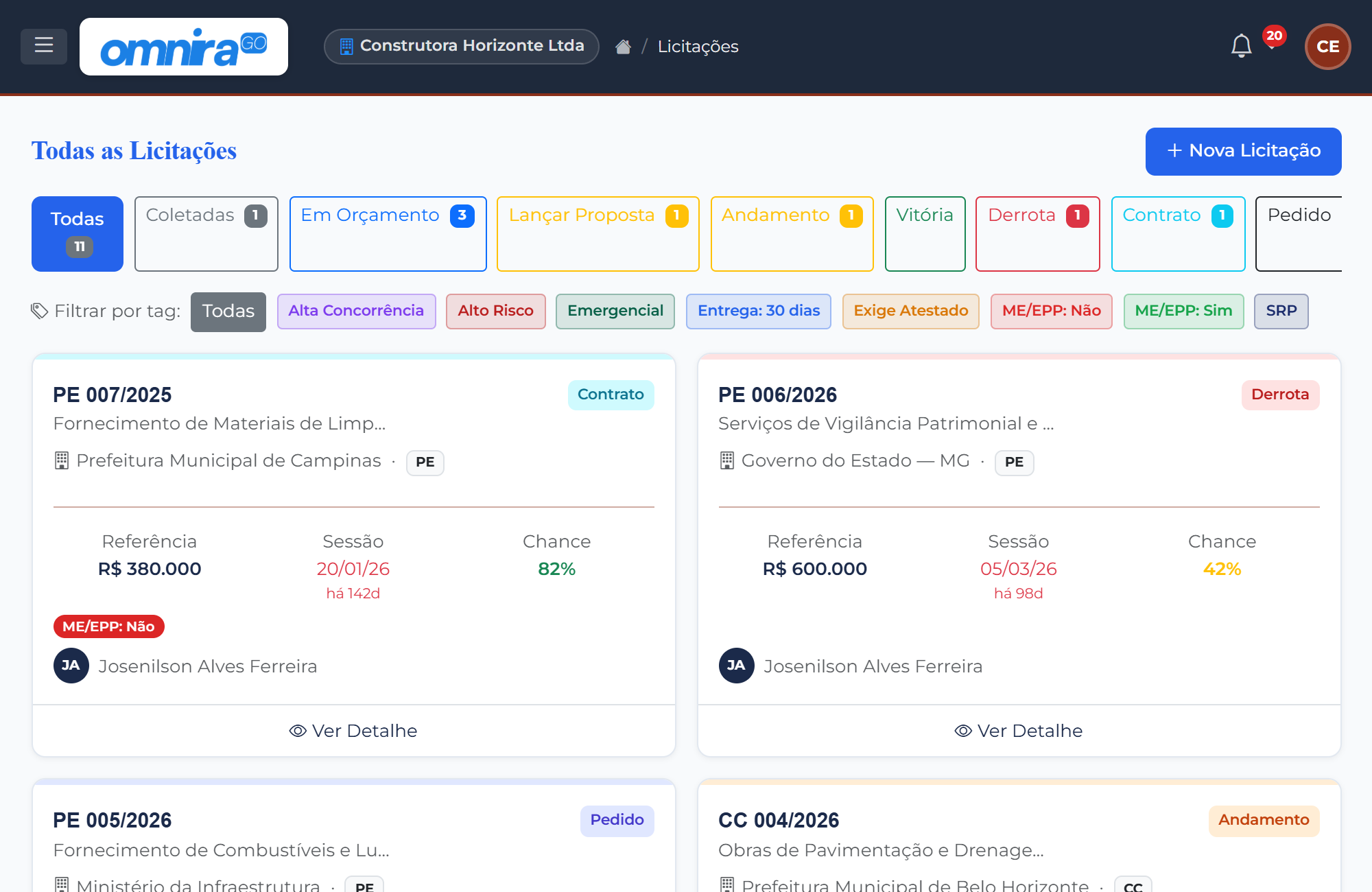The width and height of the screenshot is (1372, 892).
Task: Click the R$ 600.000 reference value
Action: pos(815,569)
